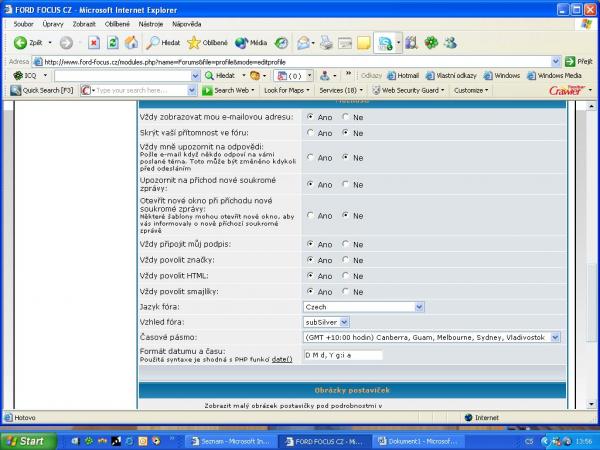Screen dimensions: 600x450
Task: Select Ne for Vždy povolit HTML
Action: coord(346,275)
